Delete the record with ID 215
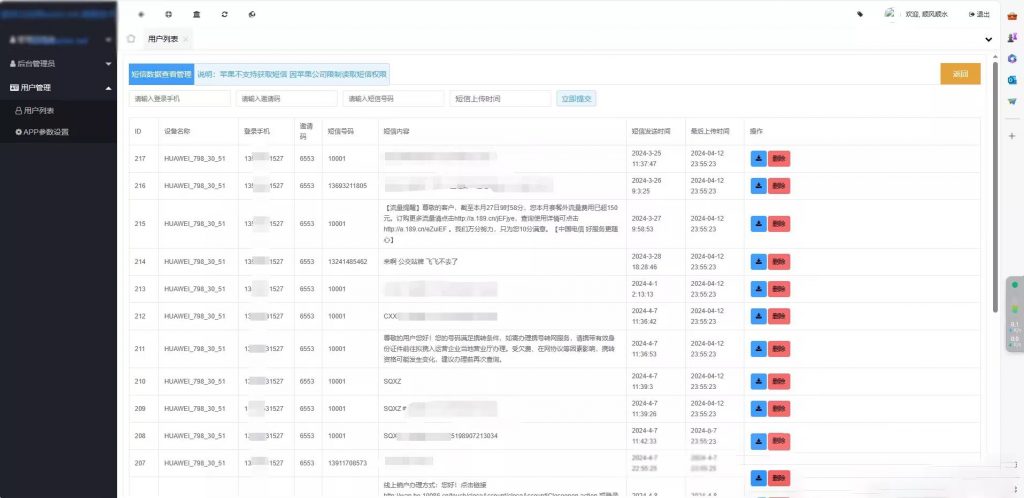 tap(779, 221)
